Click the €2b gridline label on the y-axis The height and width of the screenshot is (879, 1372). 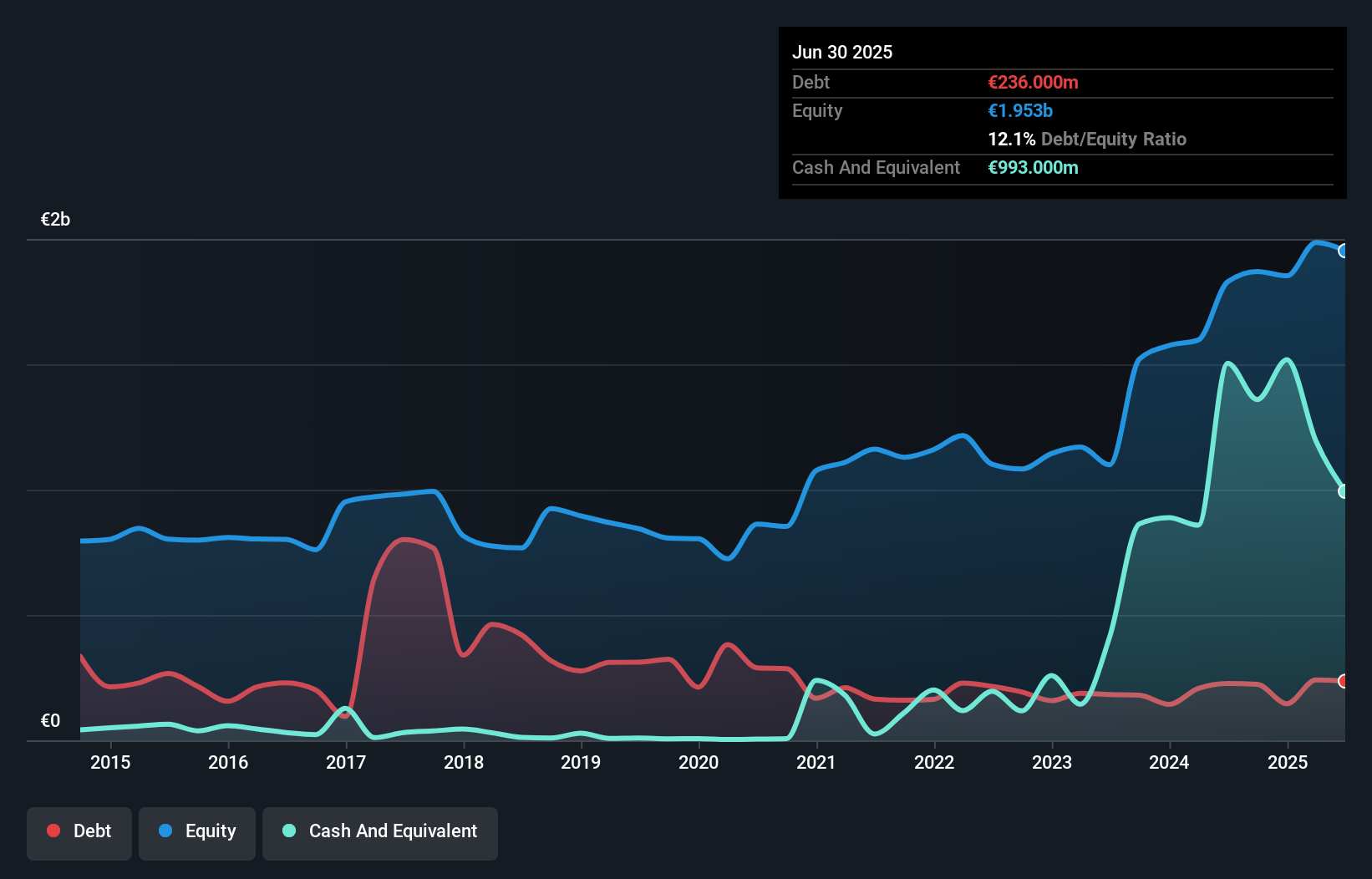coord(55,219)
